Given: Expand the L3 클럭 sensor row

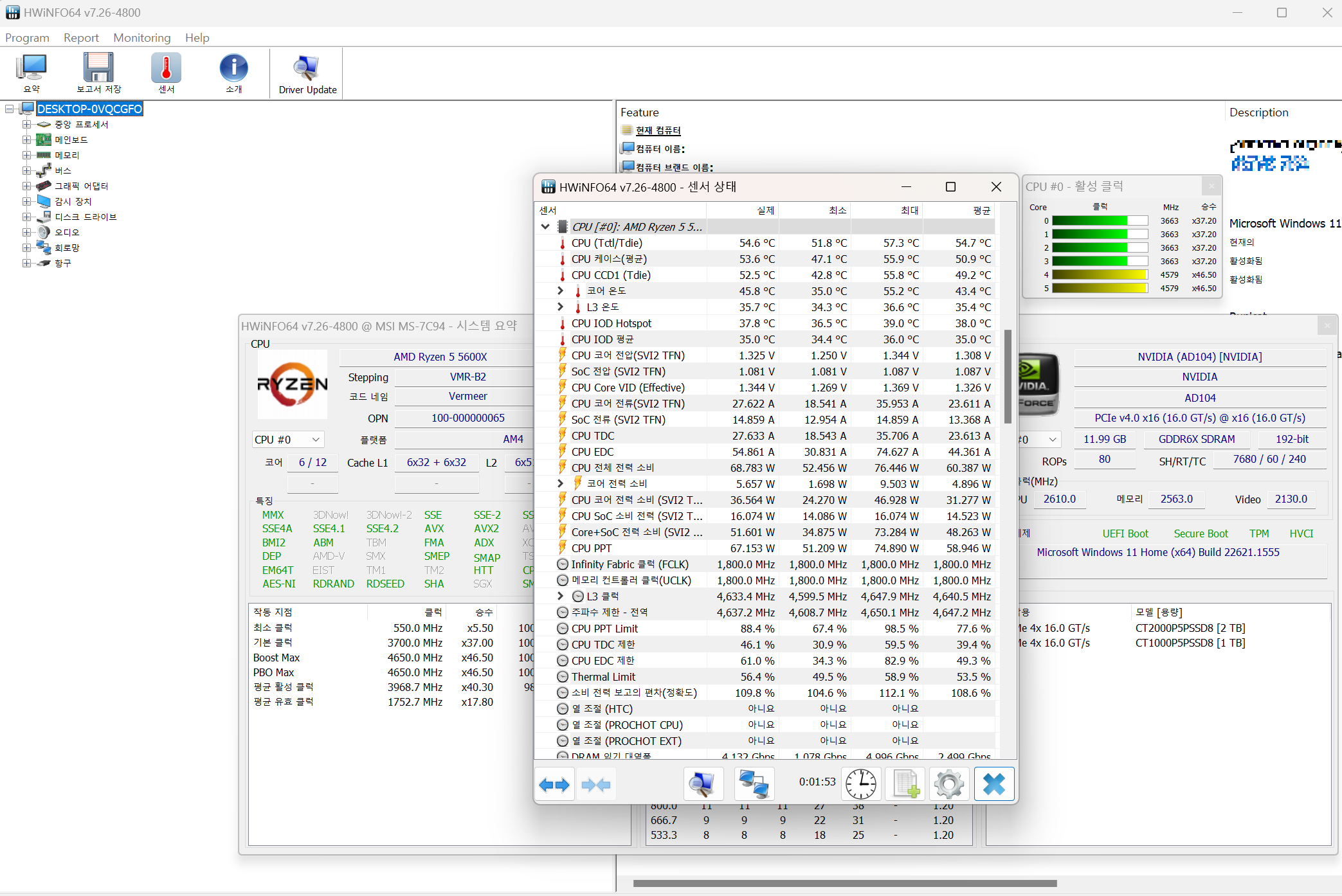Looking at the screenshot, I should pos(560,596).
